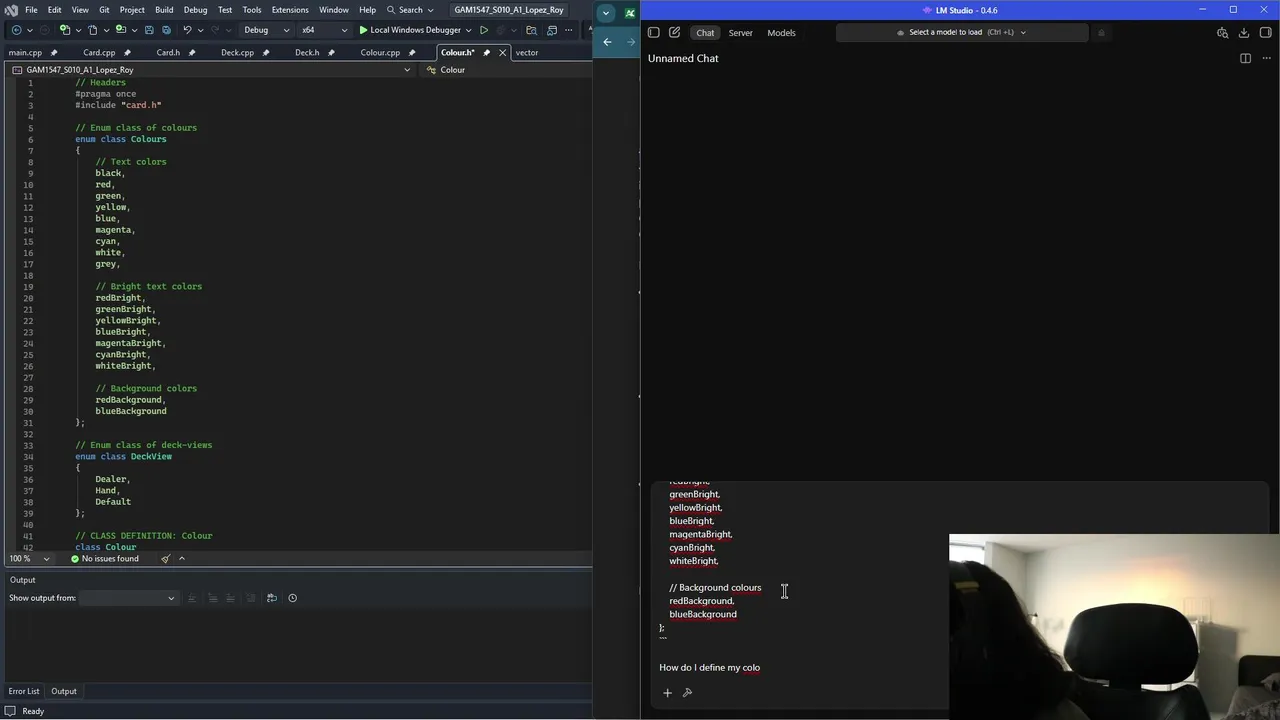Open Select a model to load dropdown

point(961,32)
